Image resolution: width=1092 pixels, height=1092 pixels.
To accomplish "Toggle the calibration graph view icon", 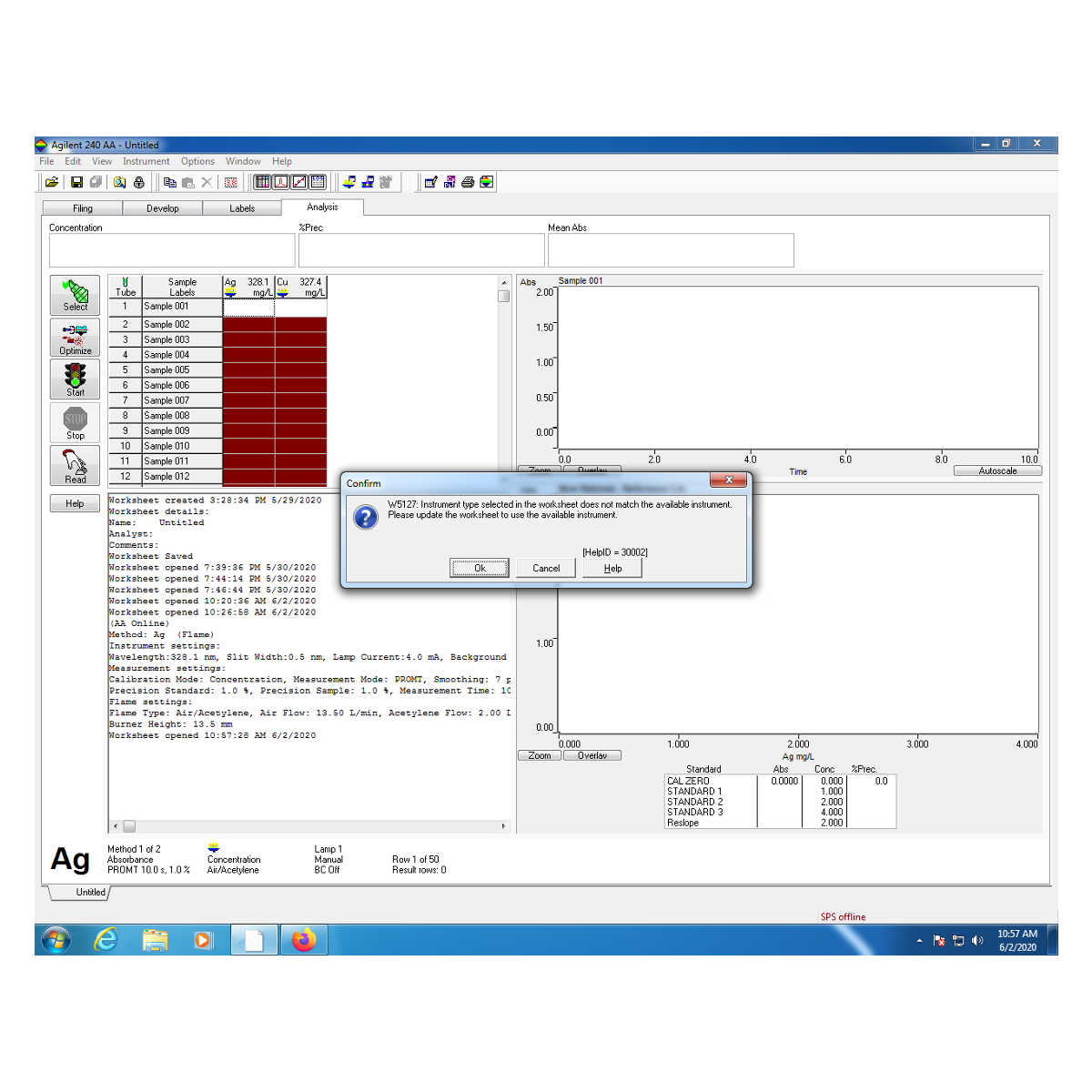I will click(x=298, y=182).
